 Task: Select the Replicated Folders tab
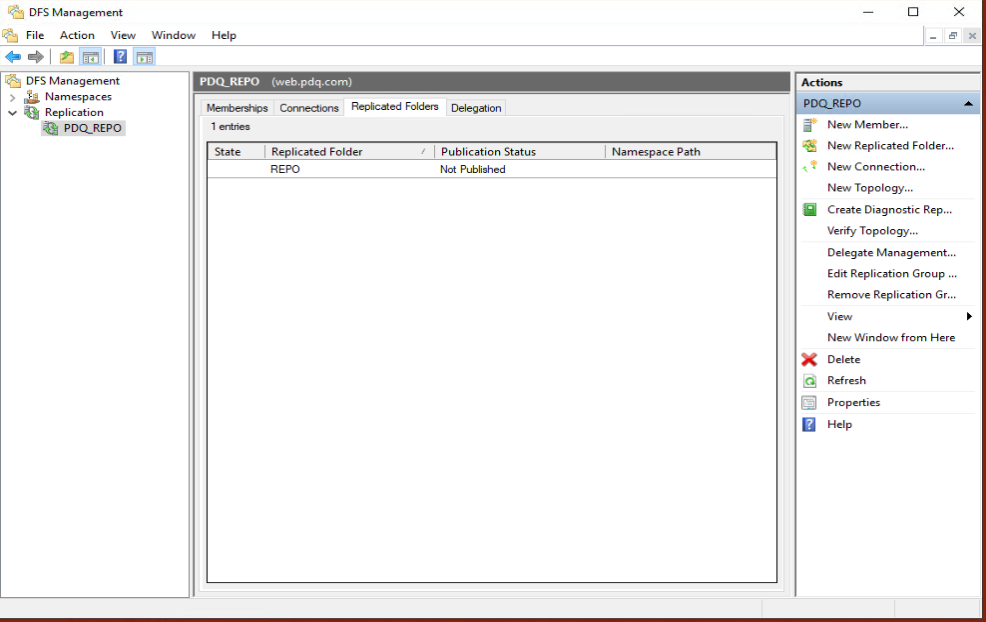(395, 106)
